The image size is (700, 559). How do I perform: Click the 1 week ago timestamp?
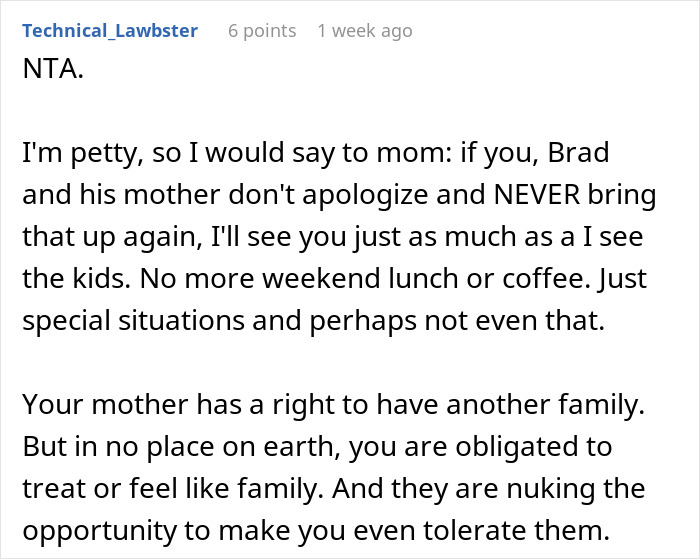pos(364,31)
